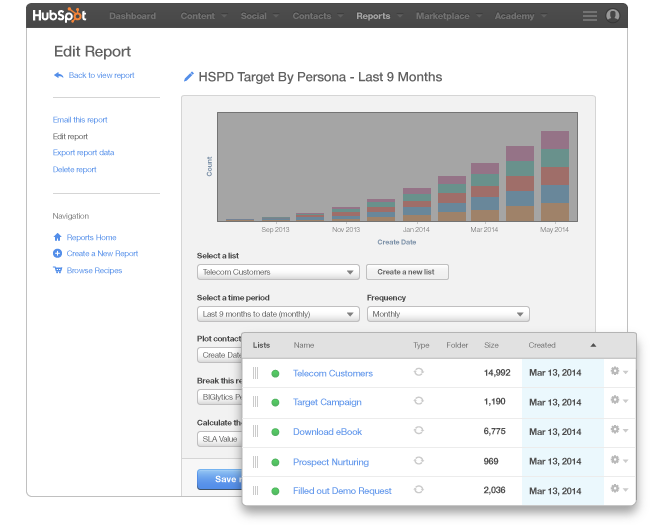
Task: Click the green status dot for Prospect Nurturing
Action: pyautogui.click(x=275, y=462)
